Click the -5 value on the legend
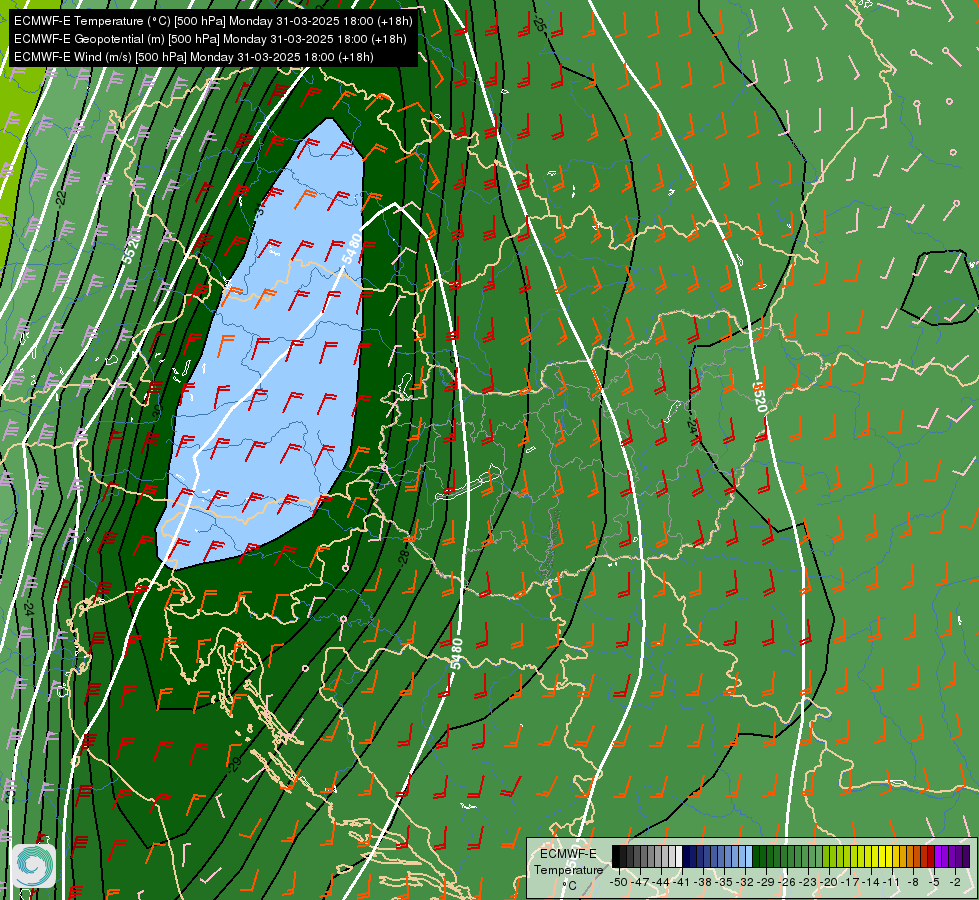The height and width of the screenshot is (900, 979). tap(934, 882)
